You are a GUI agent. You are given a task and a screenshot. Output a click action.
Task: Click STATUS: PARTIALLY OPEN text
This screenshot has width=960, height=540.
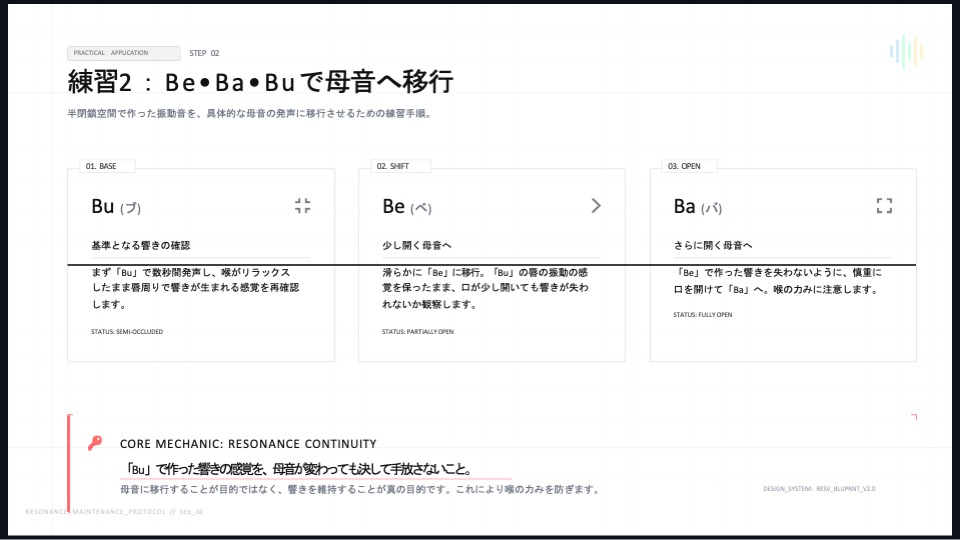(418, 331)
